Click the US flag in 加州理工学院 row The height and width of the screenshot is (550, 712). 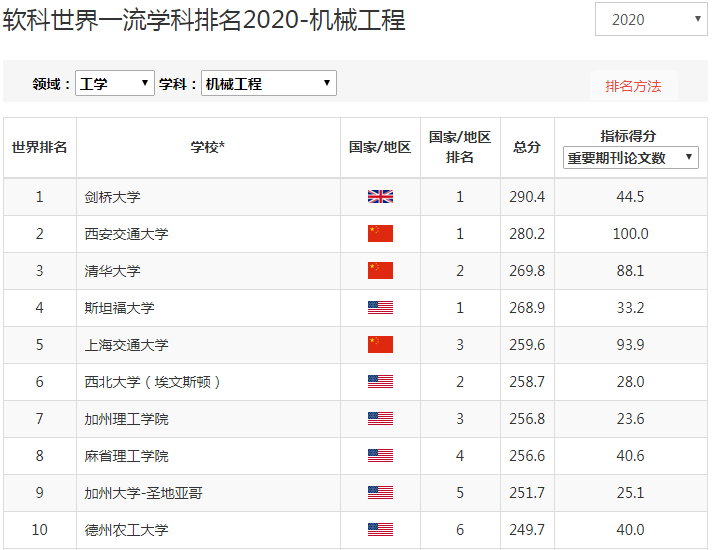click(x=380, y=419)
